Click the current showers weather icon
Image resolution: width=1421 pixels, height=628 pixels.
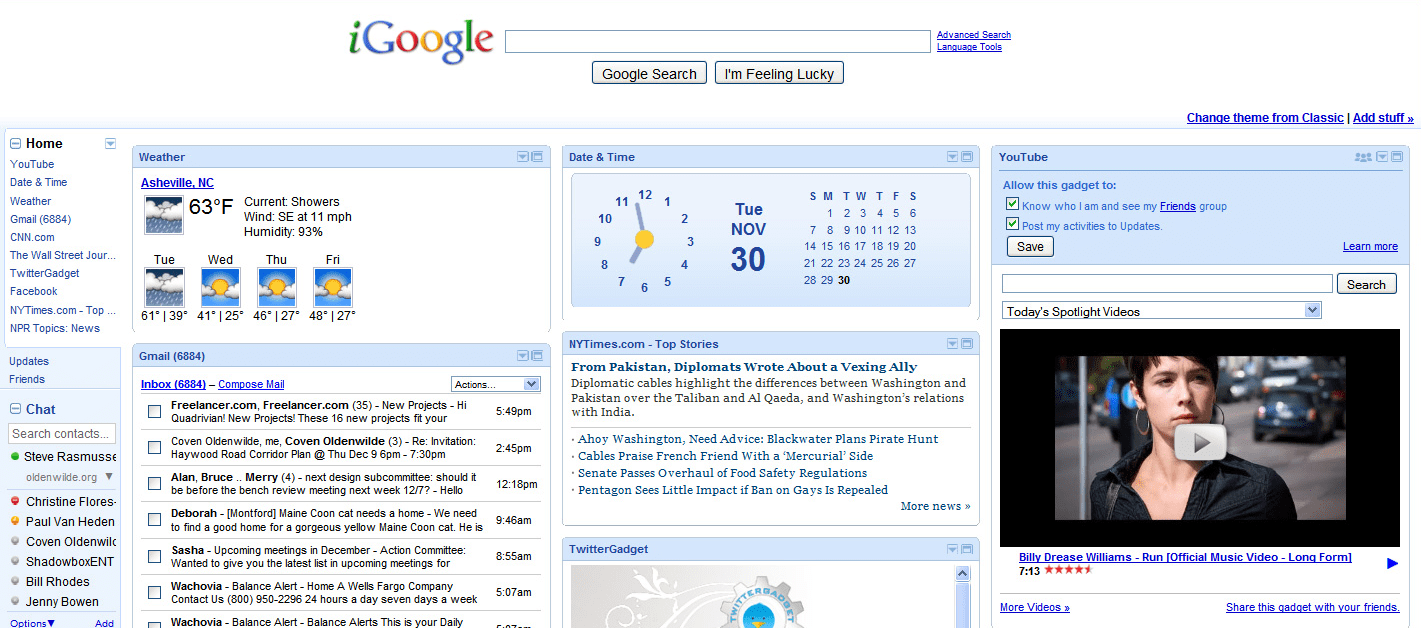164,216
